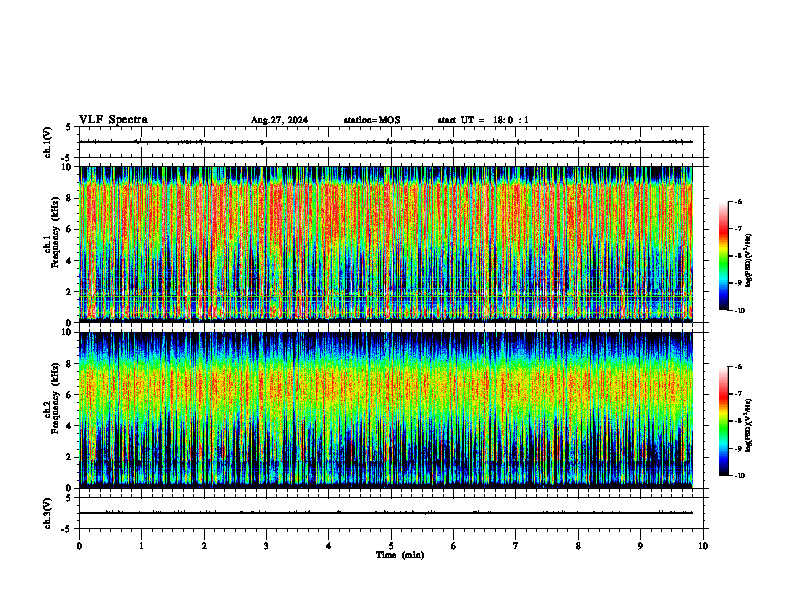792x612 pixels.
Task: Click the "ch.1(V)" axis label at top
Action: point(48,142)
